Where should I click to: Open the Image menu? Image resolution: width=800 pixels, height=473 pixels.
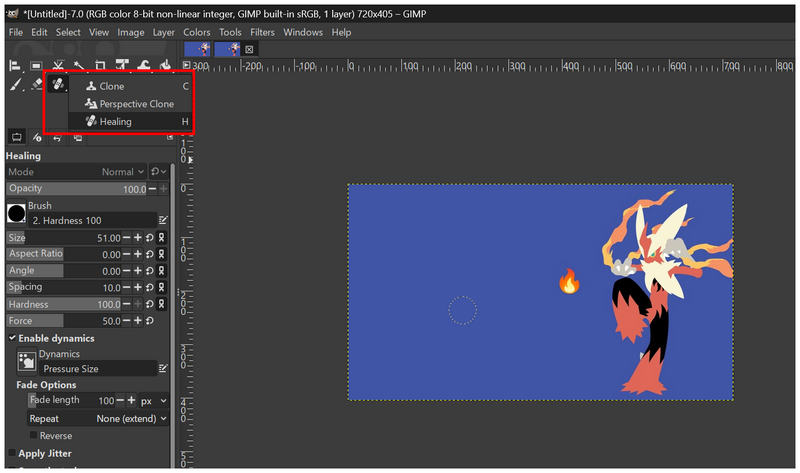pyautogui.click(x=131, y=32)
